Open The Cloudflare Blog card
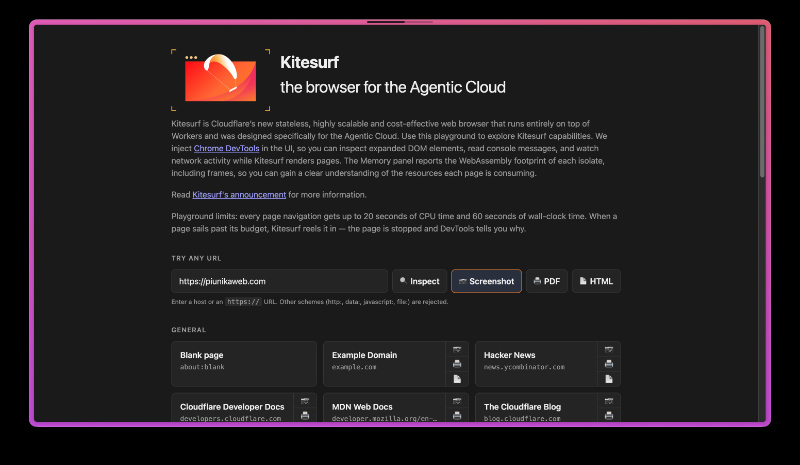The height and width of the screenshot is (465, 800). pos(537,408)
